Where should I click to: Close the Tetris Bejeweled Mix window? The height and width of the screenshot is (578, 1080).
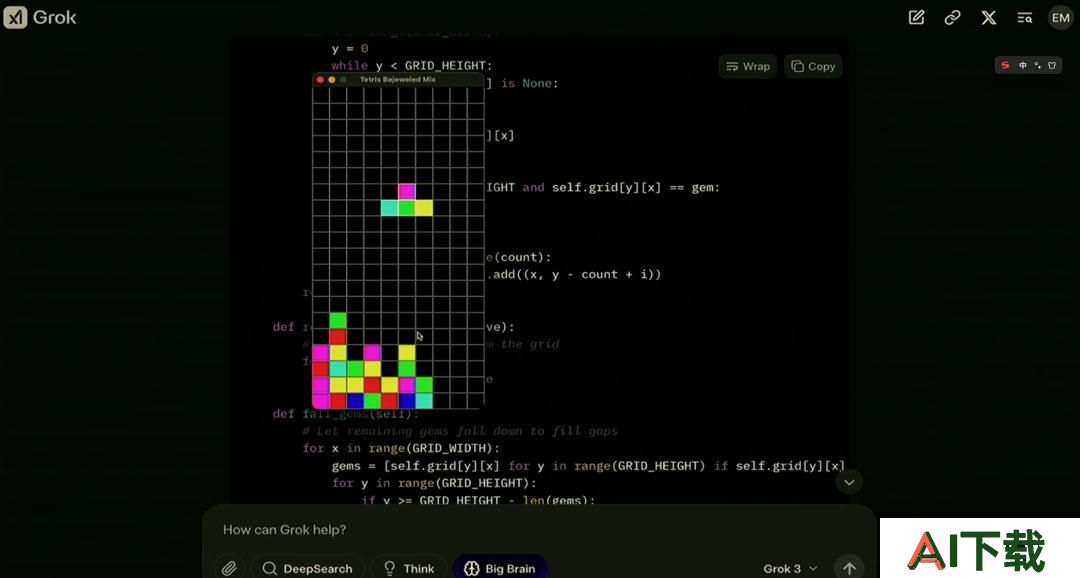pos(320,80)
